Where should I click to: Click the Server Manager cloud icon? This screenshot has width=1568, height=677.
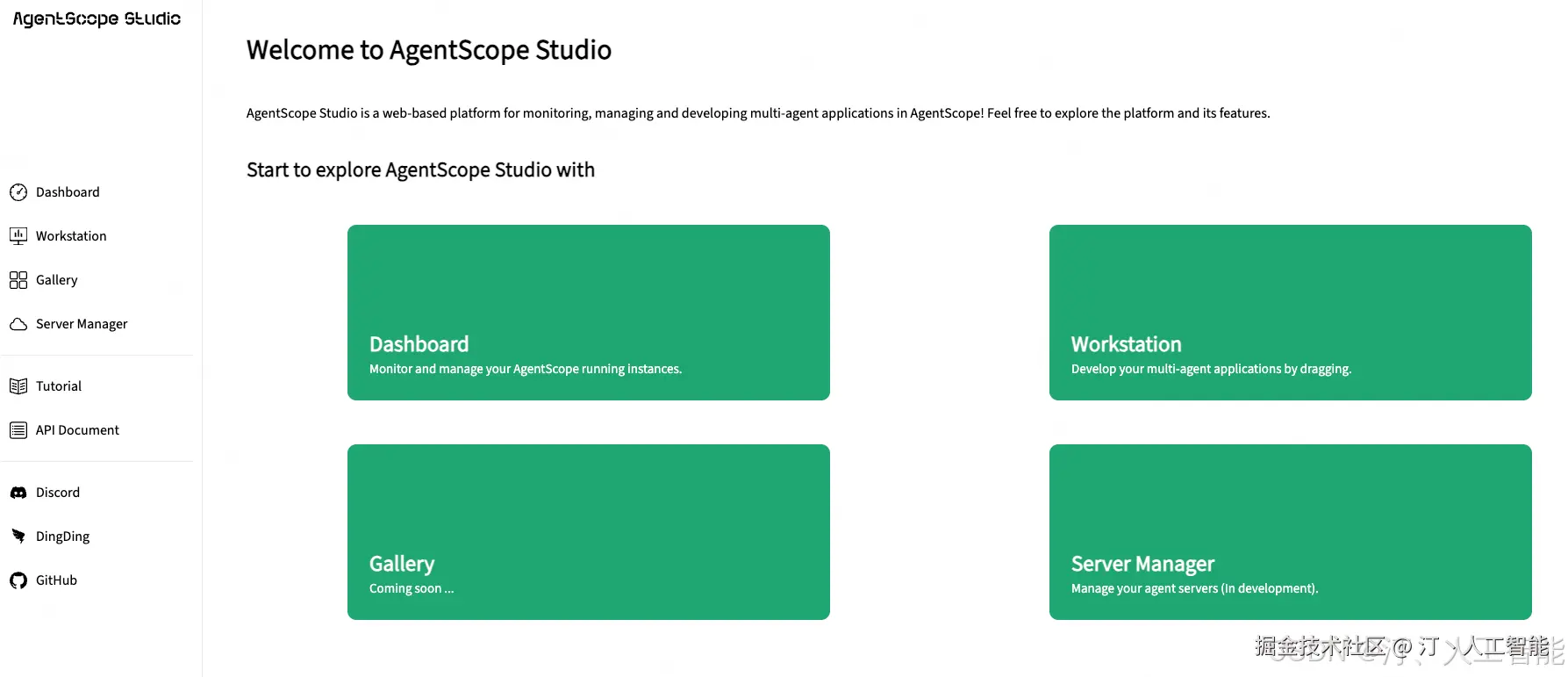click(x=18, y=324)
